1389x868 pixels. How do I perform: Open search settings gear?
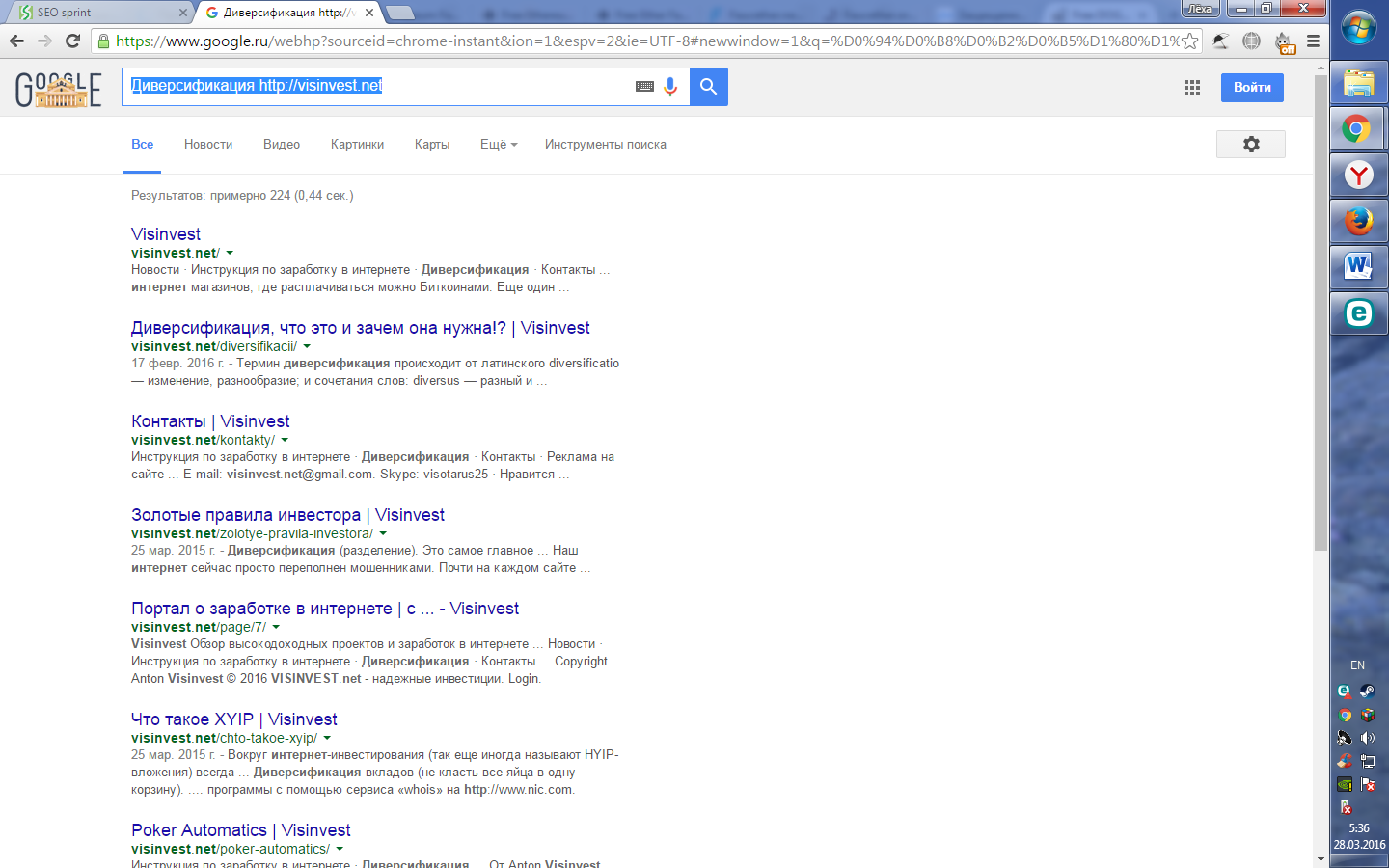point(1251,144)
